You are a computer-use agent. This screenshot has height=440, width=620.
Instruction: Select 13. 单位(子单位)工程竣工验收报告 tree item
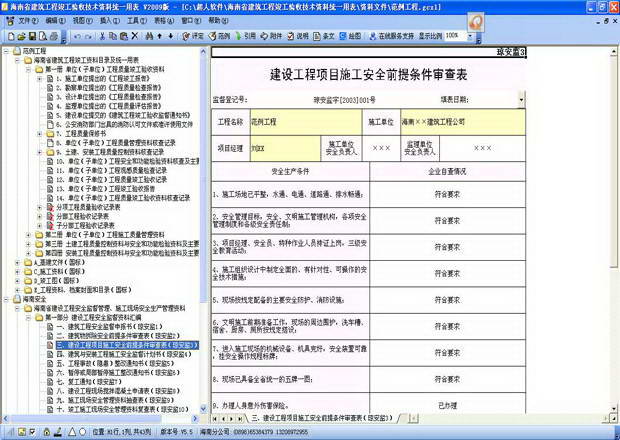coord(106,189)
